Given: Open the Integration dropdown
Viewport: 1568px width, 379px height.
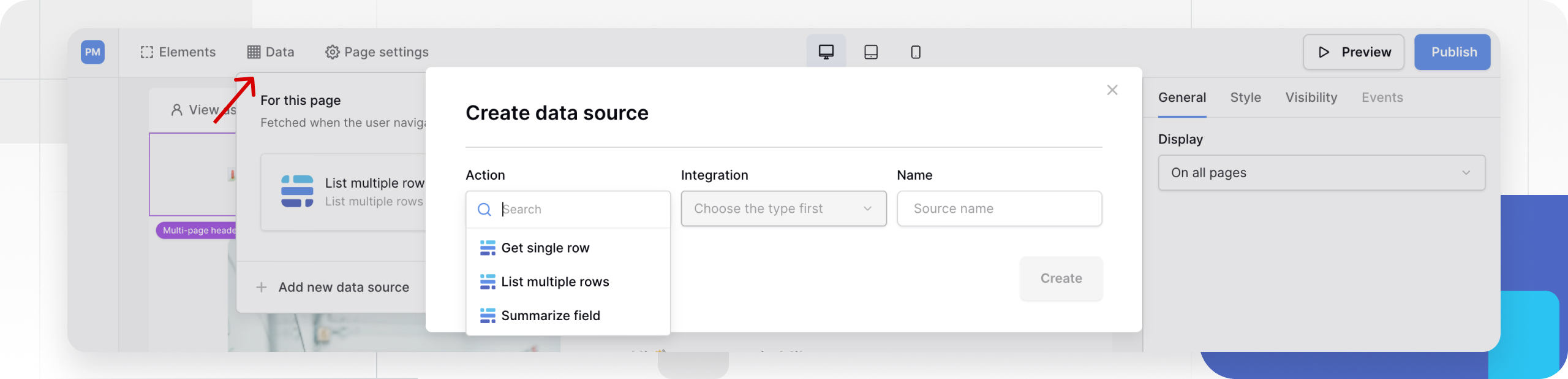Looking at the screenshot, I should (783, 209).
